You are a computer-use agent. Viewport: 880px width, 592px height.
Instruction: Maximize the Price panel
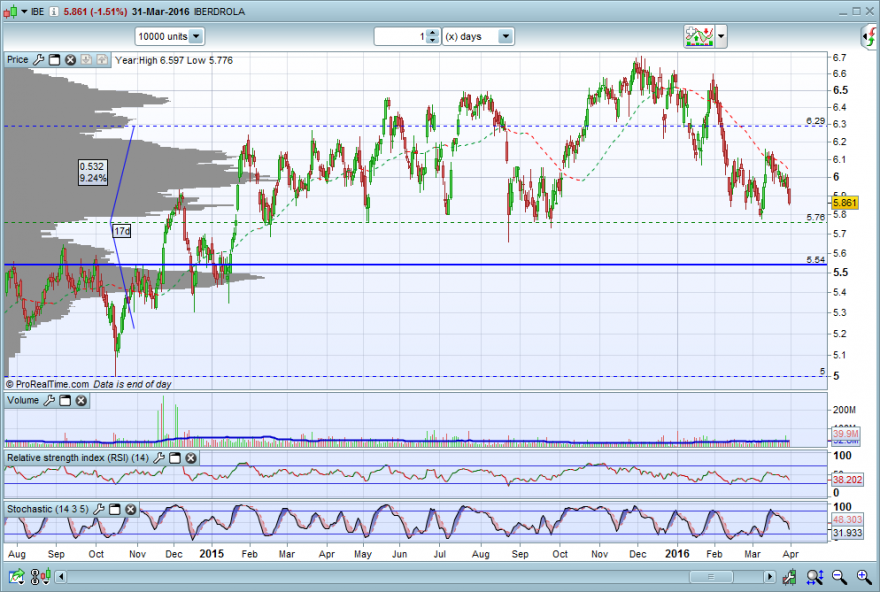(x=54, y=59)
